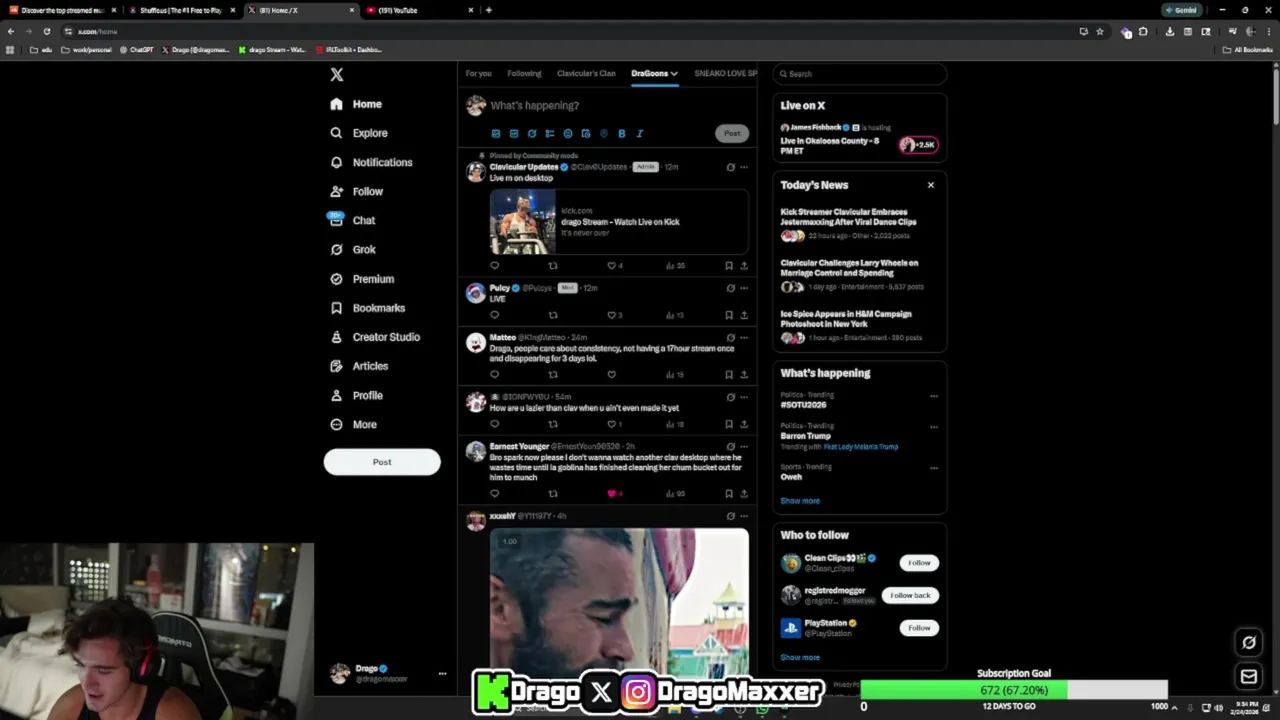Open options for Oweh trend
This screenshot has width=1280, height=720.
(x=934, y=468)
